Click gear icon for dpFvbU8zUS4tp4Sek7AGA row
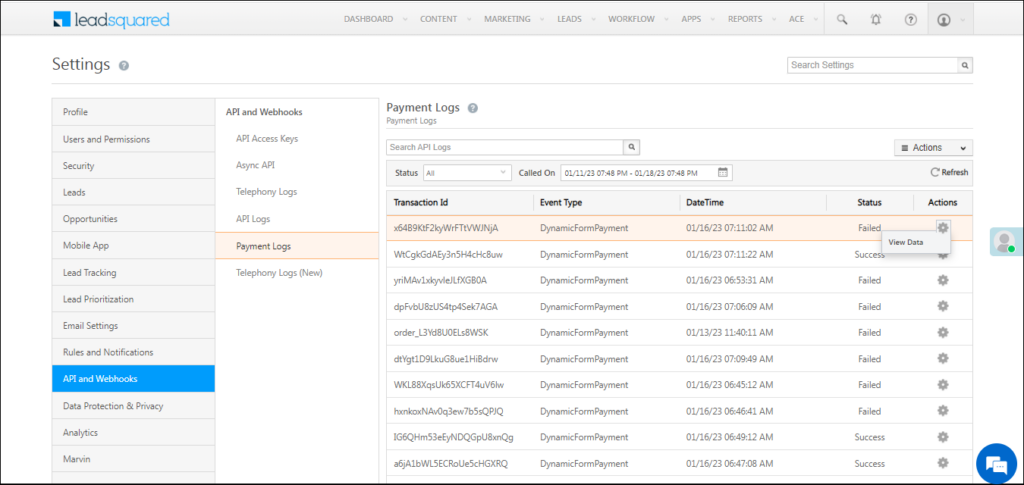1024x485 pixels. (x=942, y=306)
